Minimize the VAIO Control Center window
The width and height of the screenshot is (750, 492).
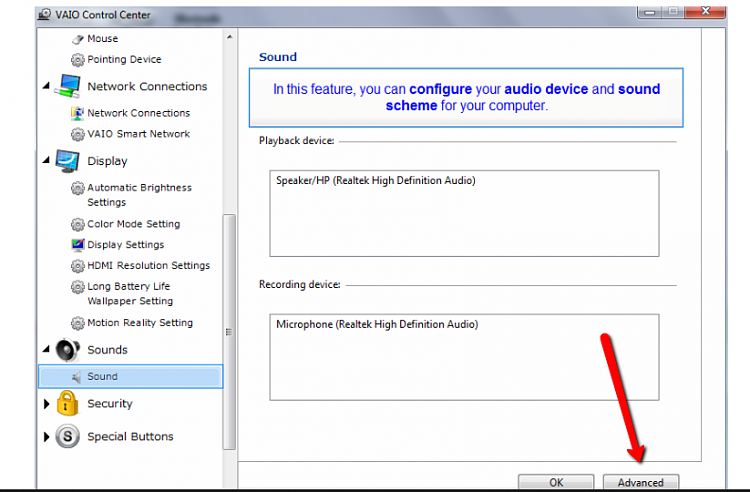click(x=650, y=11)
